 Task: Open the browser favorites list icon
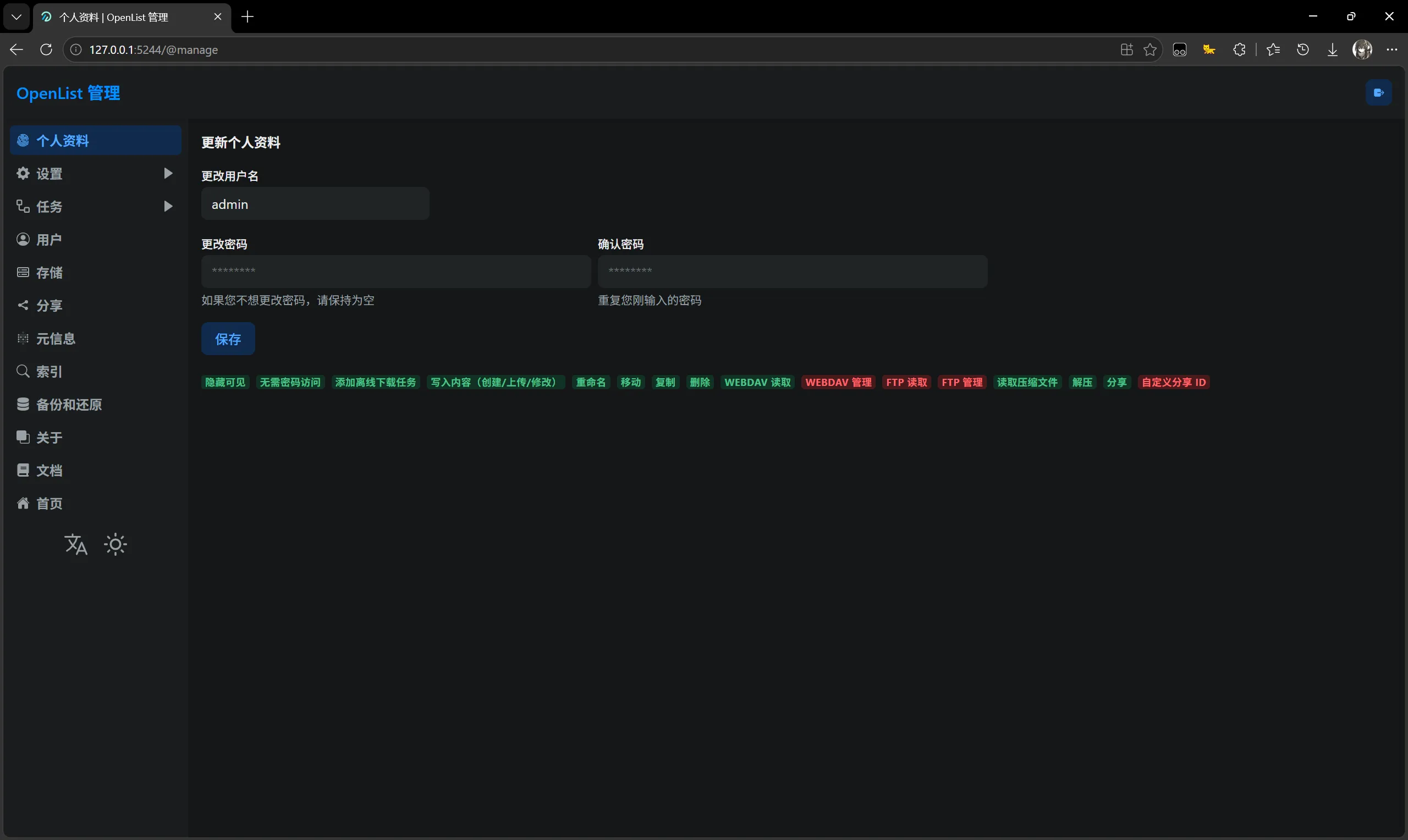point(1273,50)
